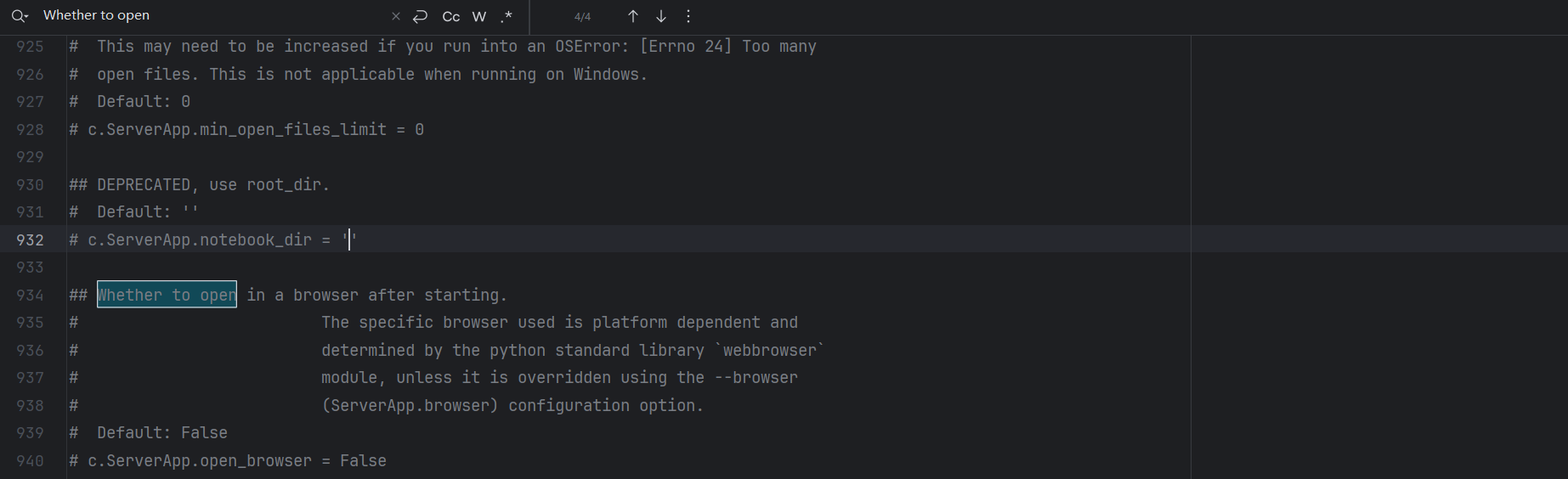Open search history dropdown magnifier icon
The width and height of the screenshot is (1568, 479).
coord(20,16)
